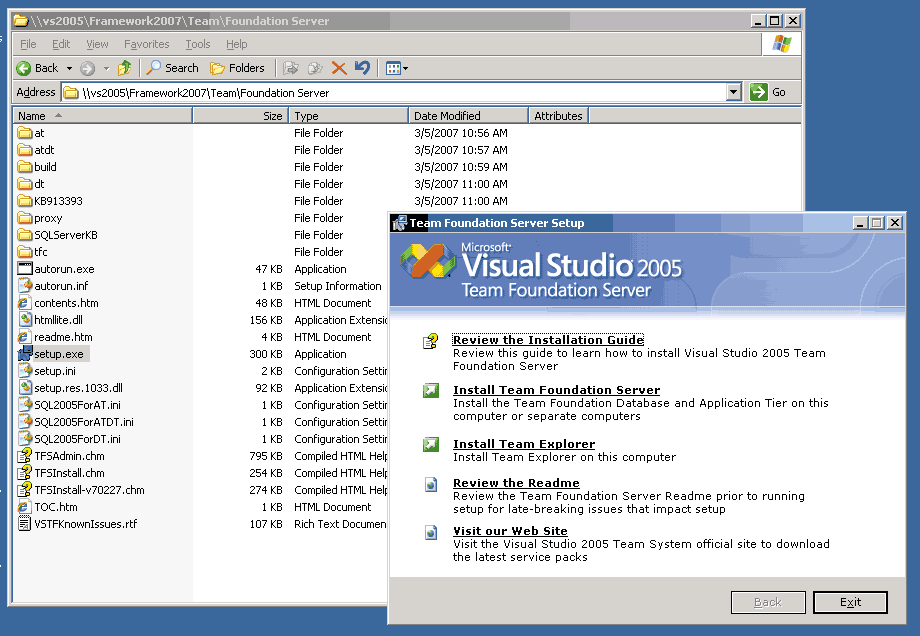Select the SQLServerKB folder icon
Viewport: 920px width, 636px height.
click(25, 235)
